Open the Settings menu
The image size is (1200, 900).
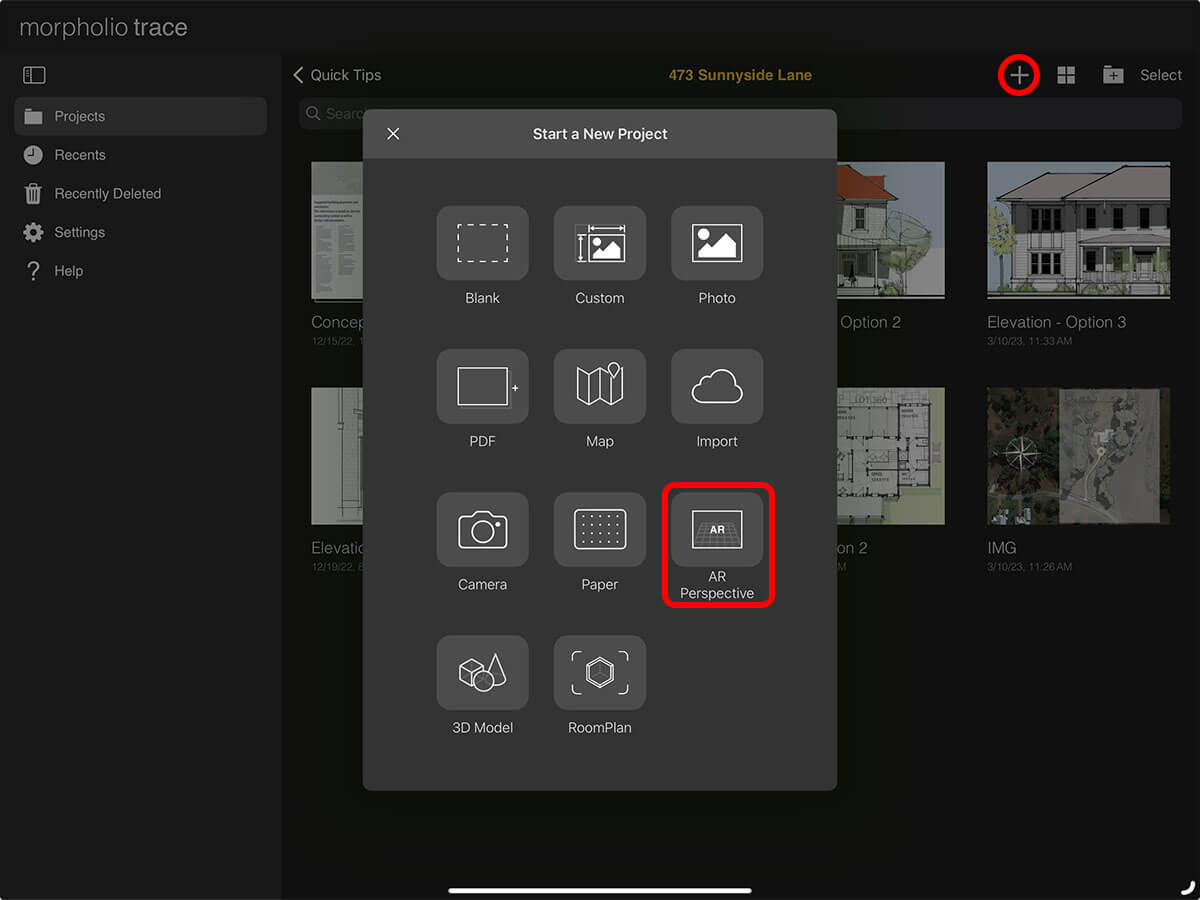click(x=78, y=232)
